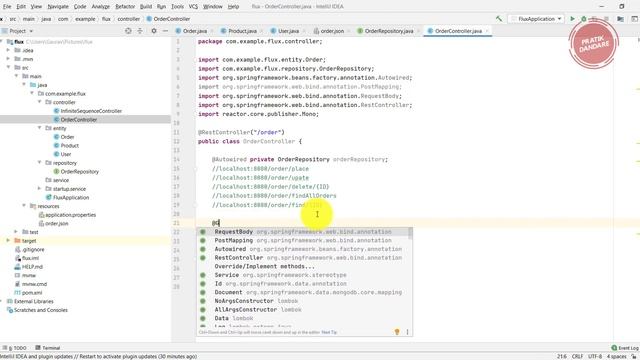Open the Terminal tool window
Screen dimensions: 640x360
[x=48, y=348]
